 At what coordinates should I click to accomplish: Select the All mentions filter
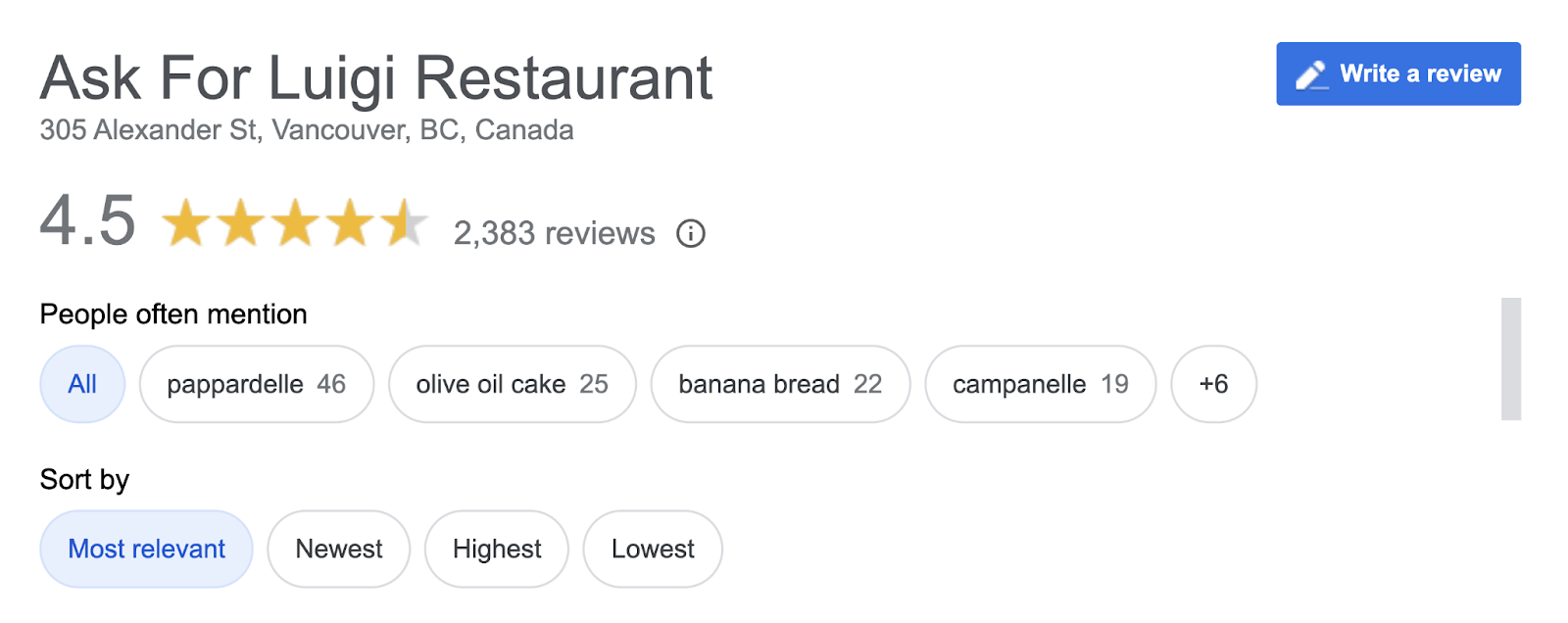click(x=82, y=384)
